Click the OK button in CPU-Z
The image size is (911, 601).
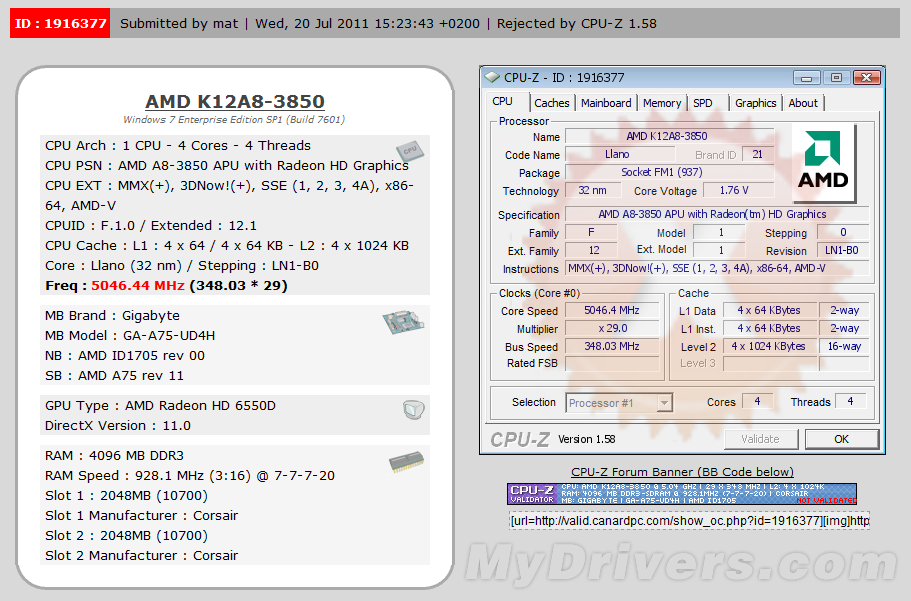point(841,439)
